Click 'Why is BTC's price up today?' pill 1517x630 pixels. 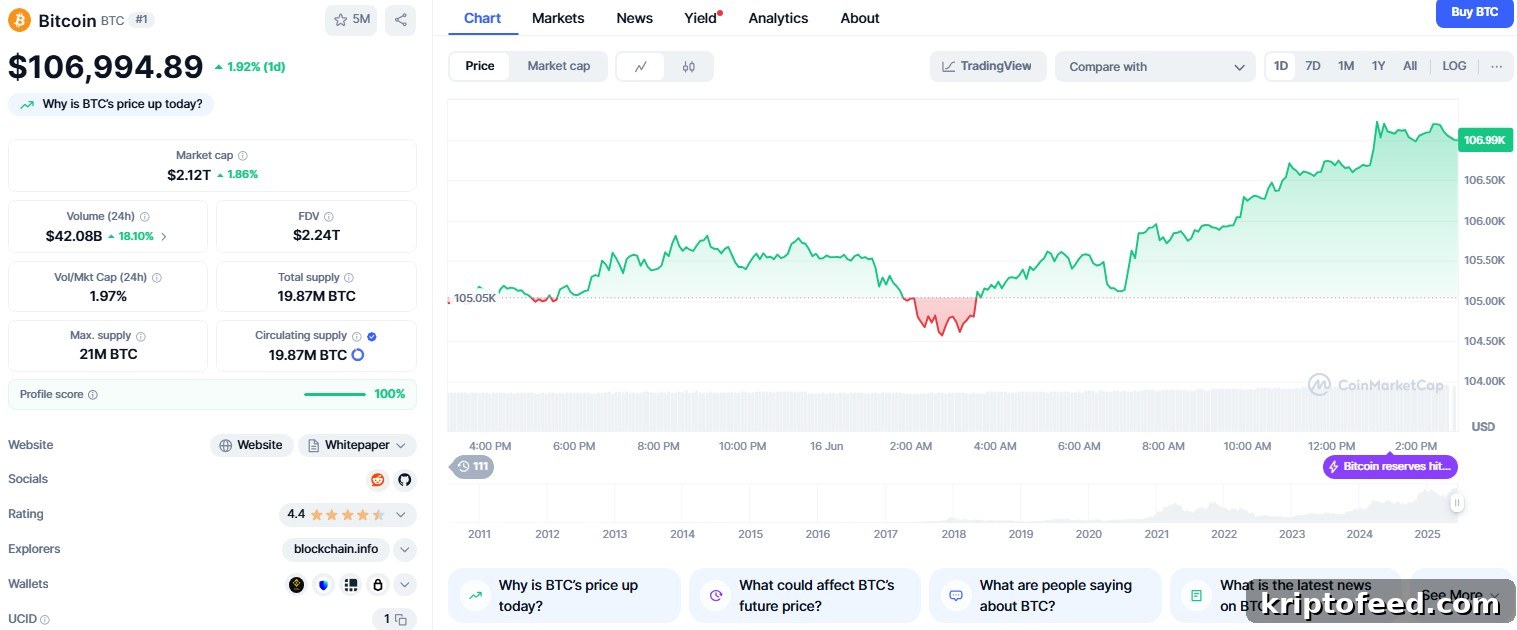pos(111,104)
